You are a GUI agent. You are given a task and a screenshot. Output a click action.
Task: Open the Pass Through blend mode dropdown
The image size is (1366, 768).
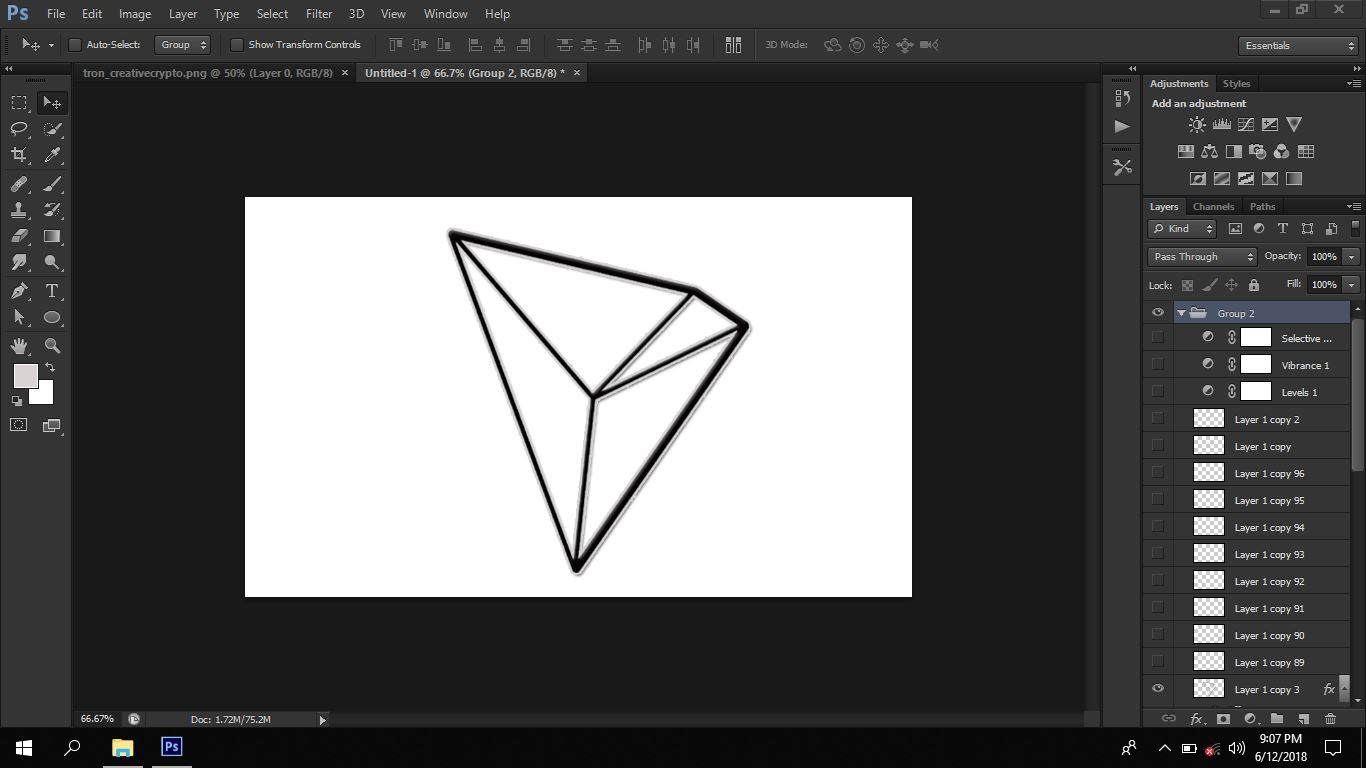coord(1201,257)
